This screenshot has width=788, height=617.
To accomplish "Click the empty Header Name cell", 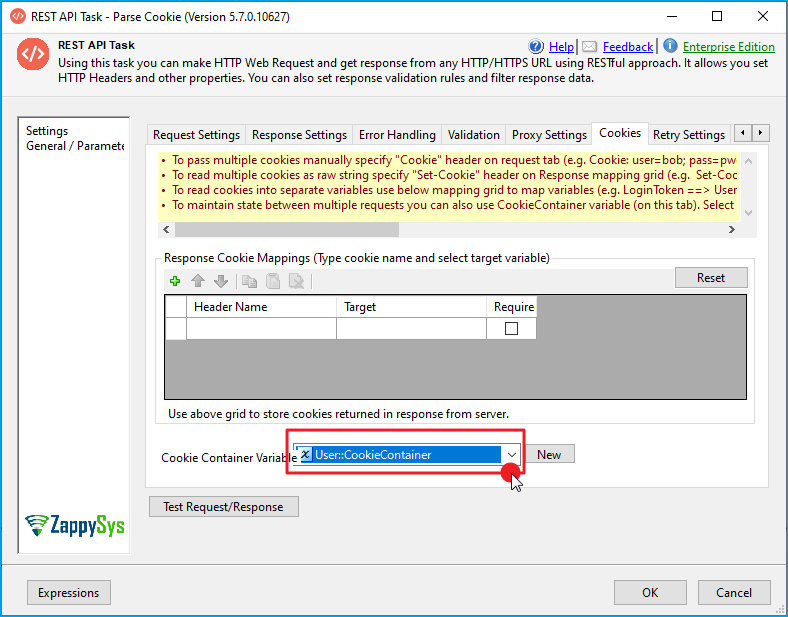I will (x=261, y=329).
